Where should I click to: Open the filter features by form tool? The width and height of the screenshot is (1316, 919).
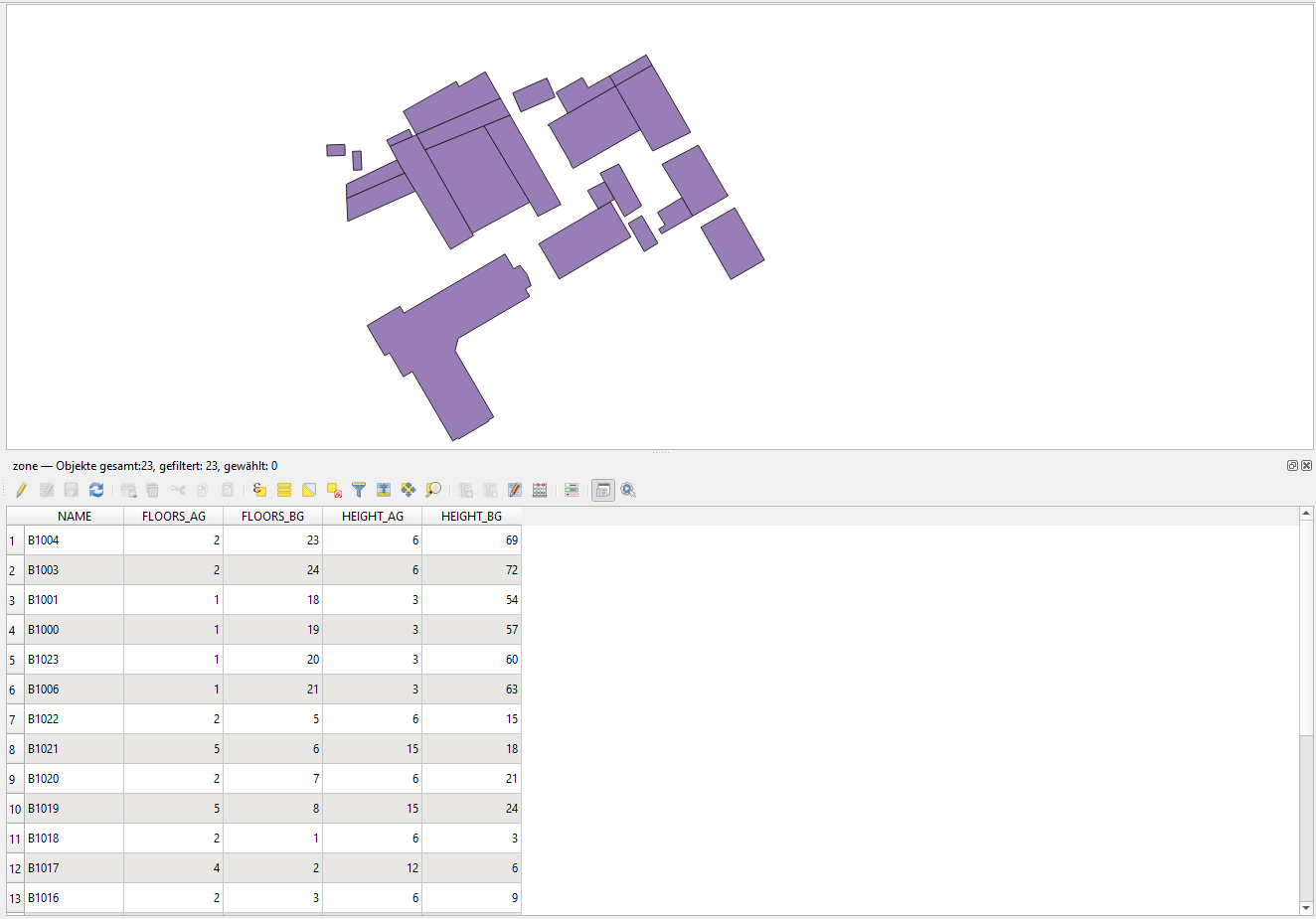pos(359,490)
